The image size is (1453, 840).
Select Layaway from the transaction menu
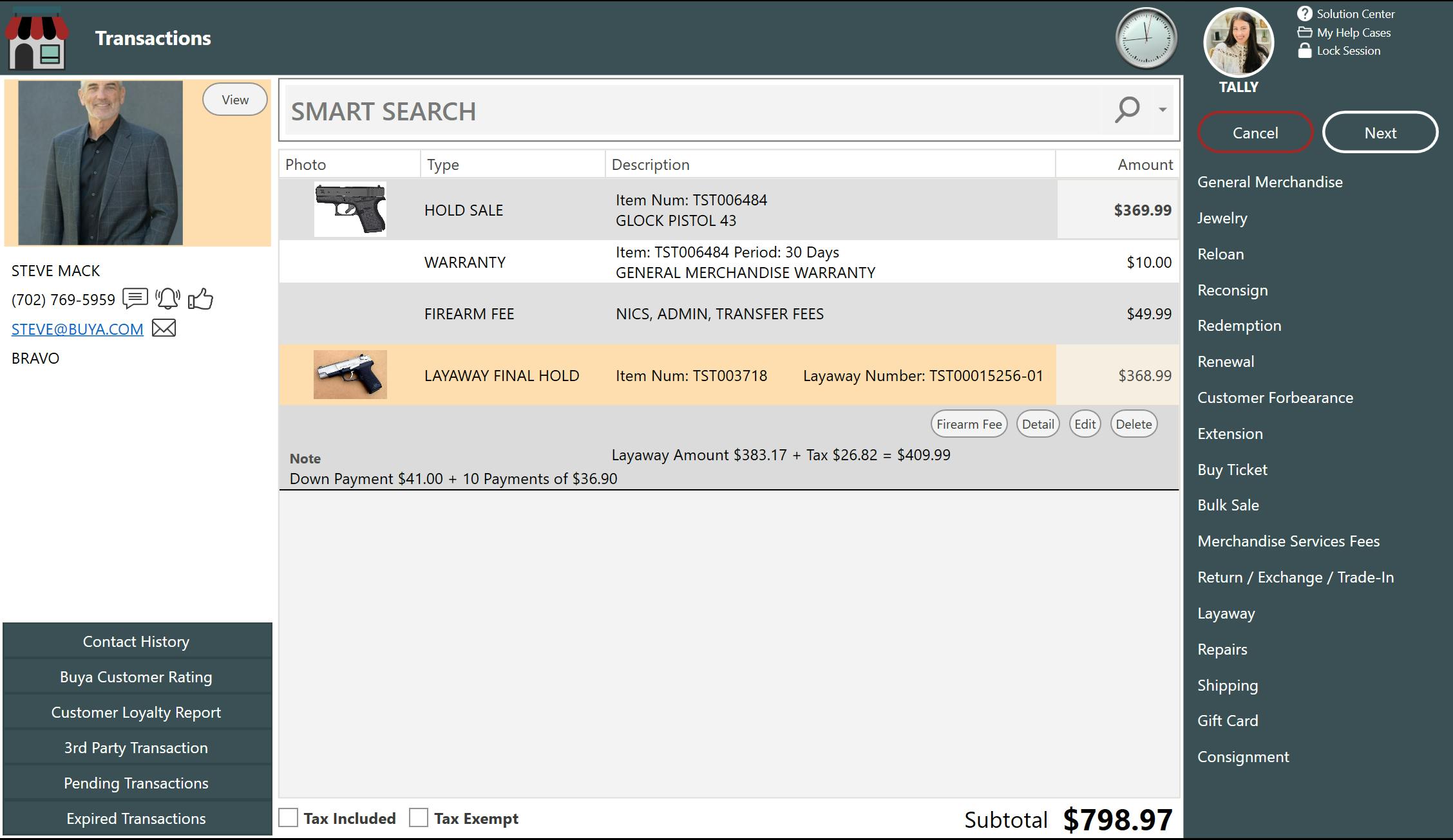pyautogui.click(x=1226, y=613)
